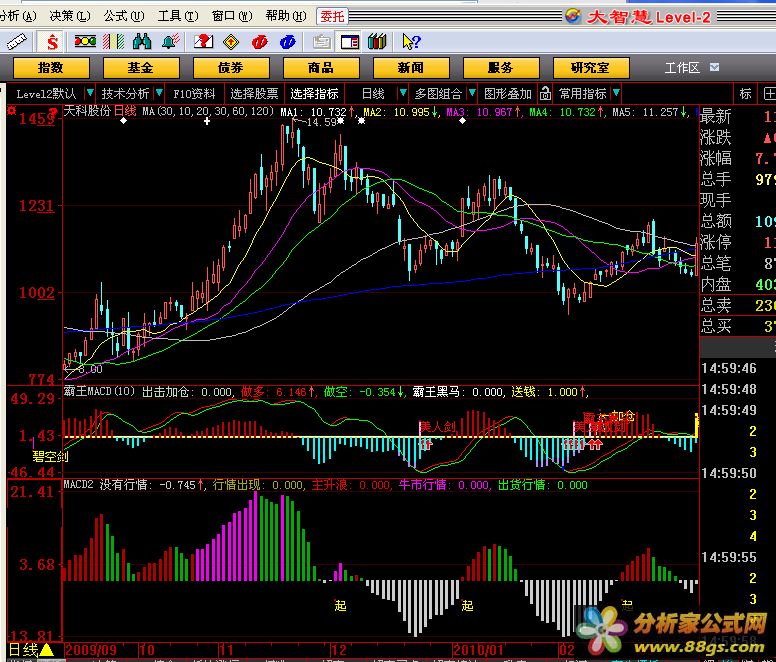Click the 多图组合 toolbar item

point(438,94)
